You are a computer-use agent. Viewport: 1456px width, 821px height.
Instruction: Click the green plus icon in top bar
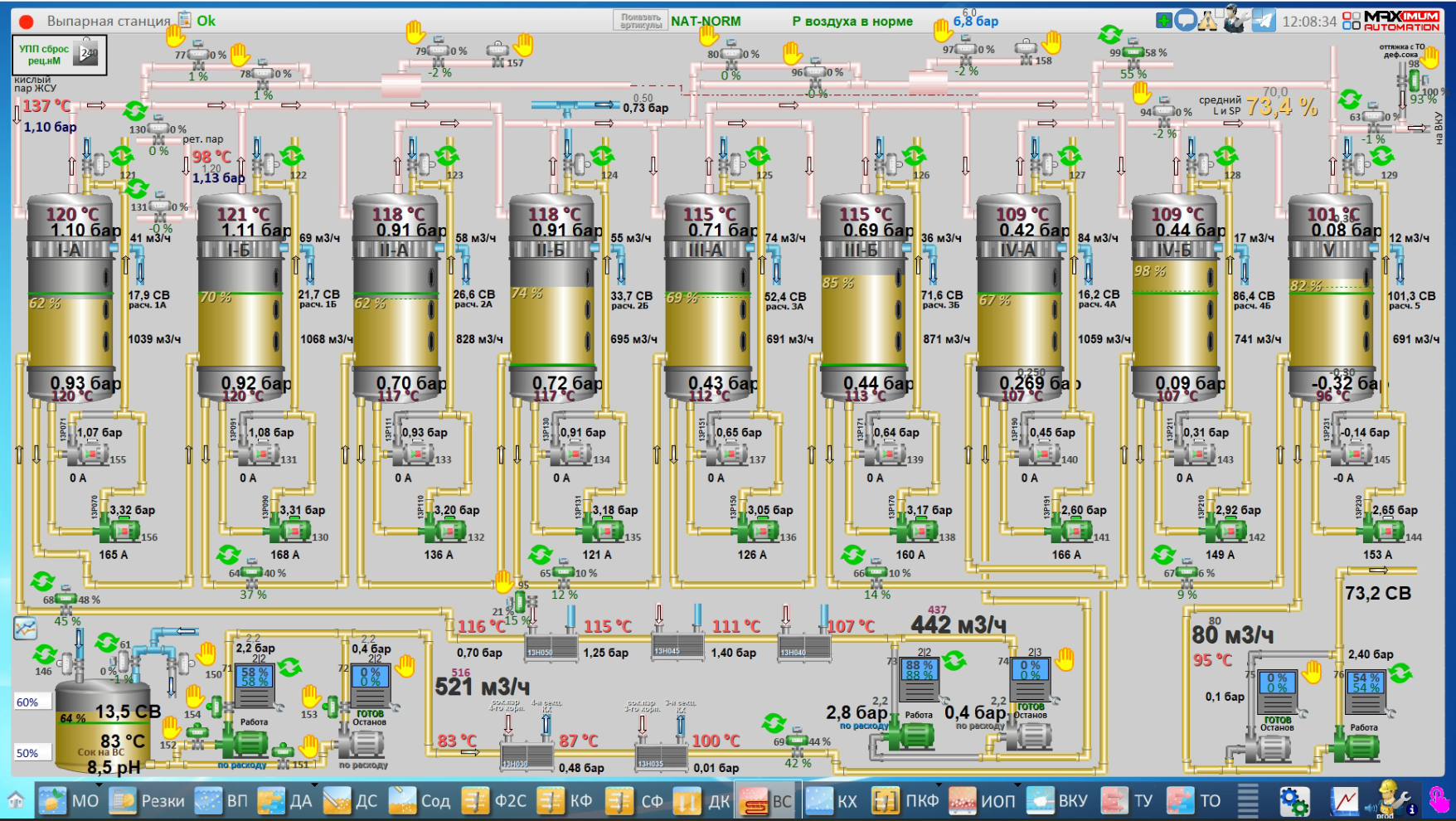(1164, 21)
